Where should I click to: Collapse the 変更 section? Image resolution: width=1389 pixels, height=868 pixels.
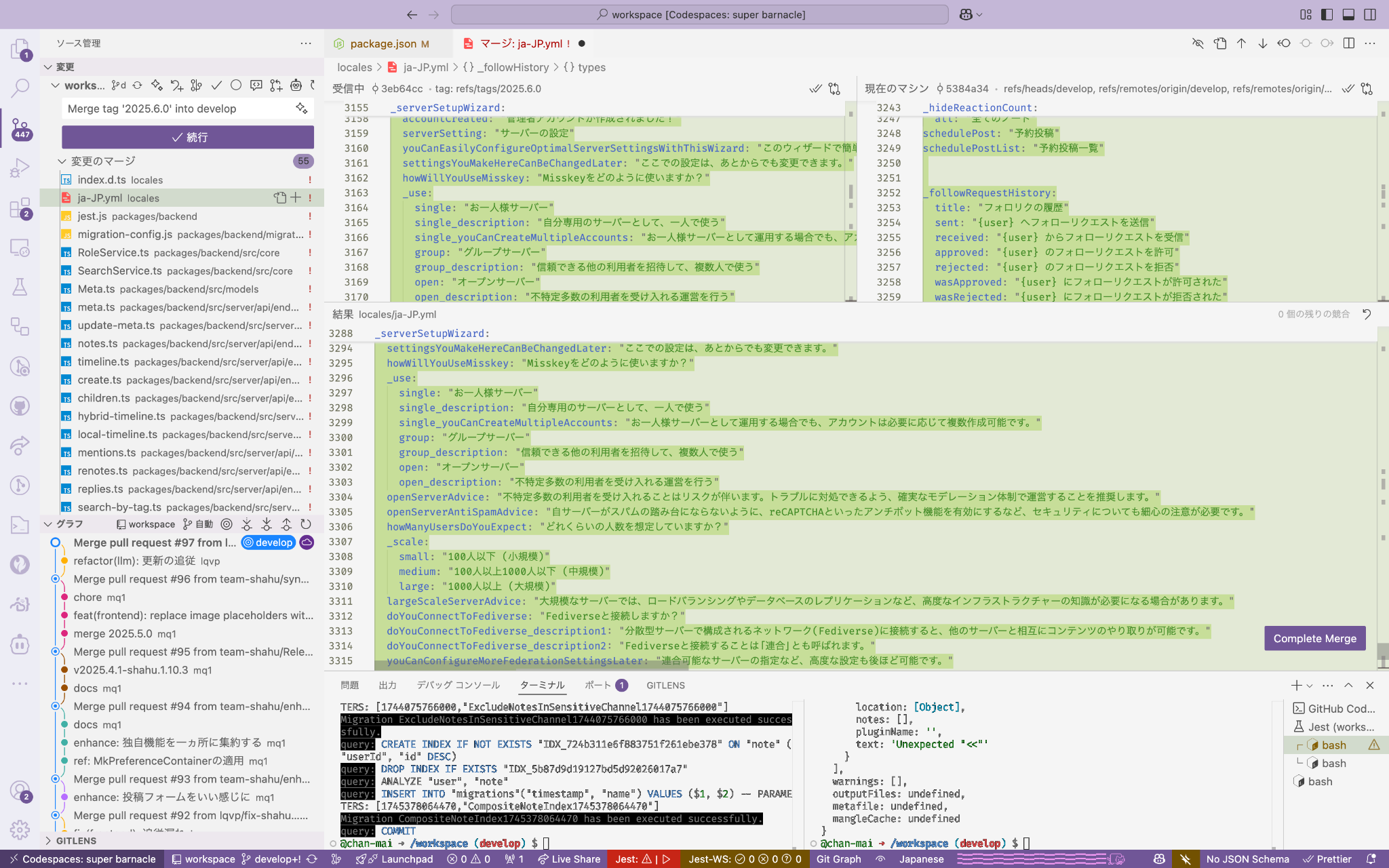tap(48, 67)
